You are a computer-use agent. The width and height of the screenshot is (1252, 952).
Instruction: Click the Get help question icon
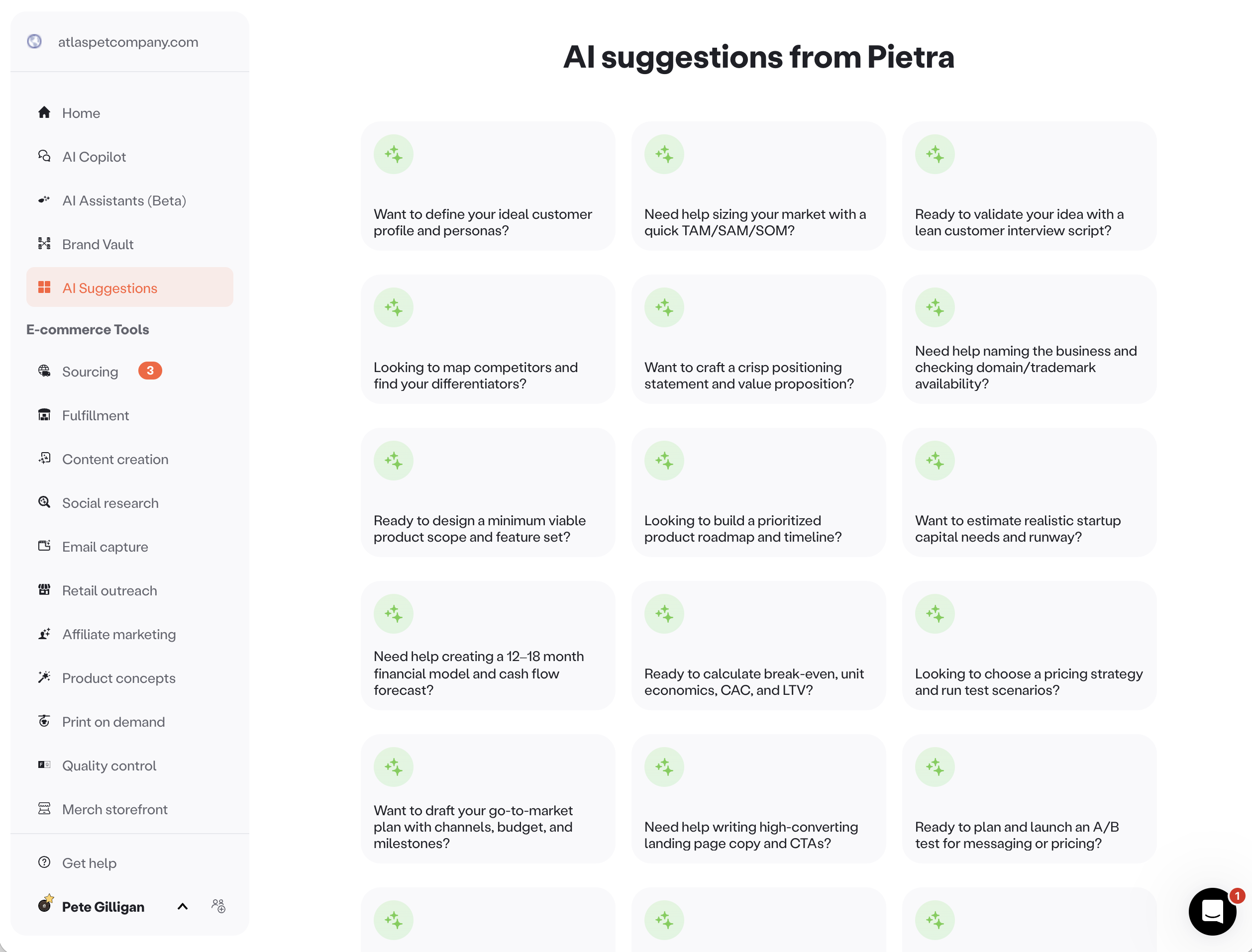pos(44,862)
